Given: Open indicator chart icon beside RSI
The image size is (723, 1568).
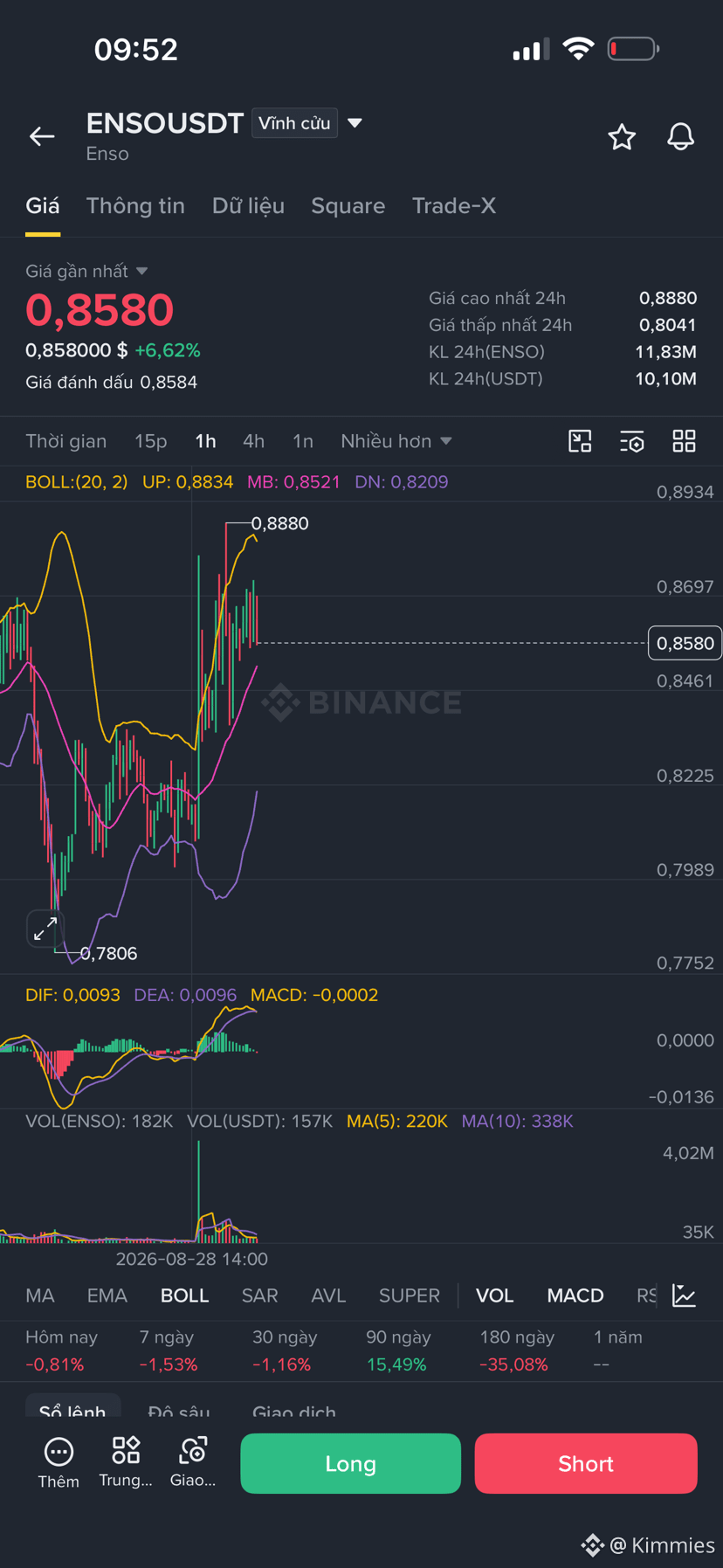Looking at the screenshot, I should tap(685, 1295).
